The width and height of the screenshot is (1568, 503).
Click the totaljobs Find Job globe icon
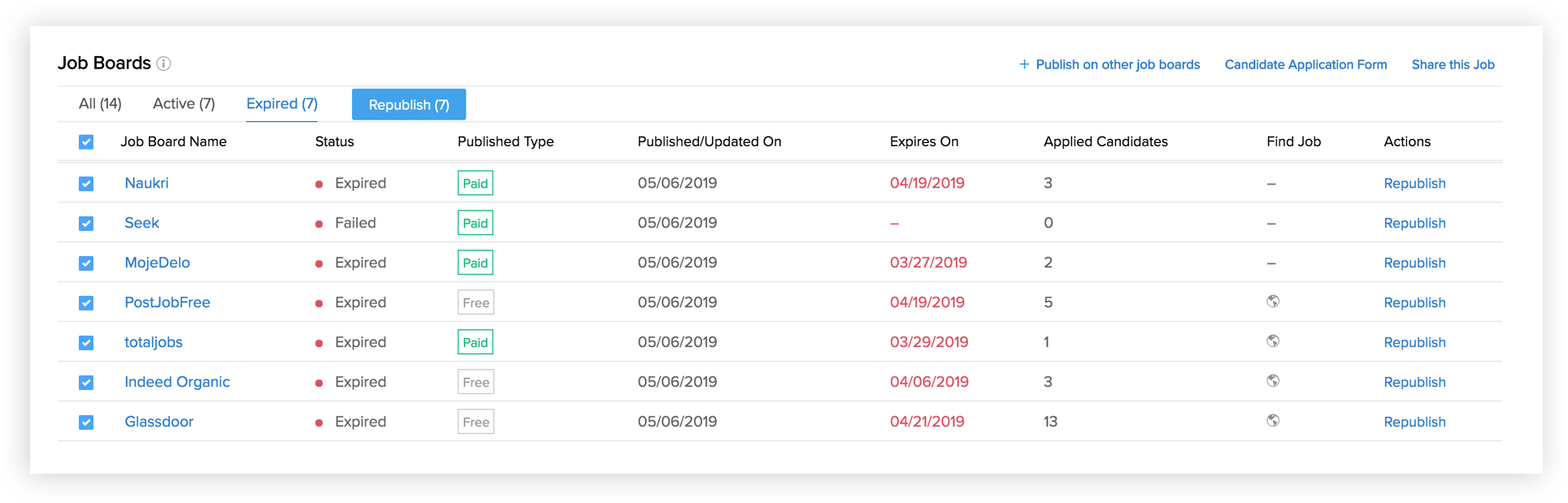[x=1273, y=341]
